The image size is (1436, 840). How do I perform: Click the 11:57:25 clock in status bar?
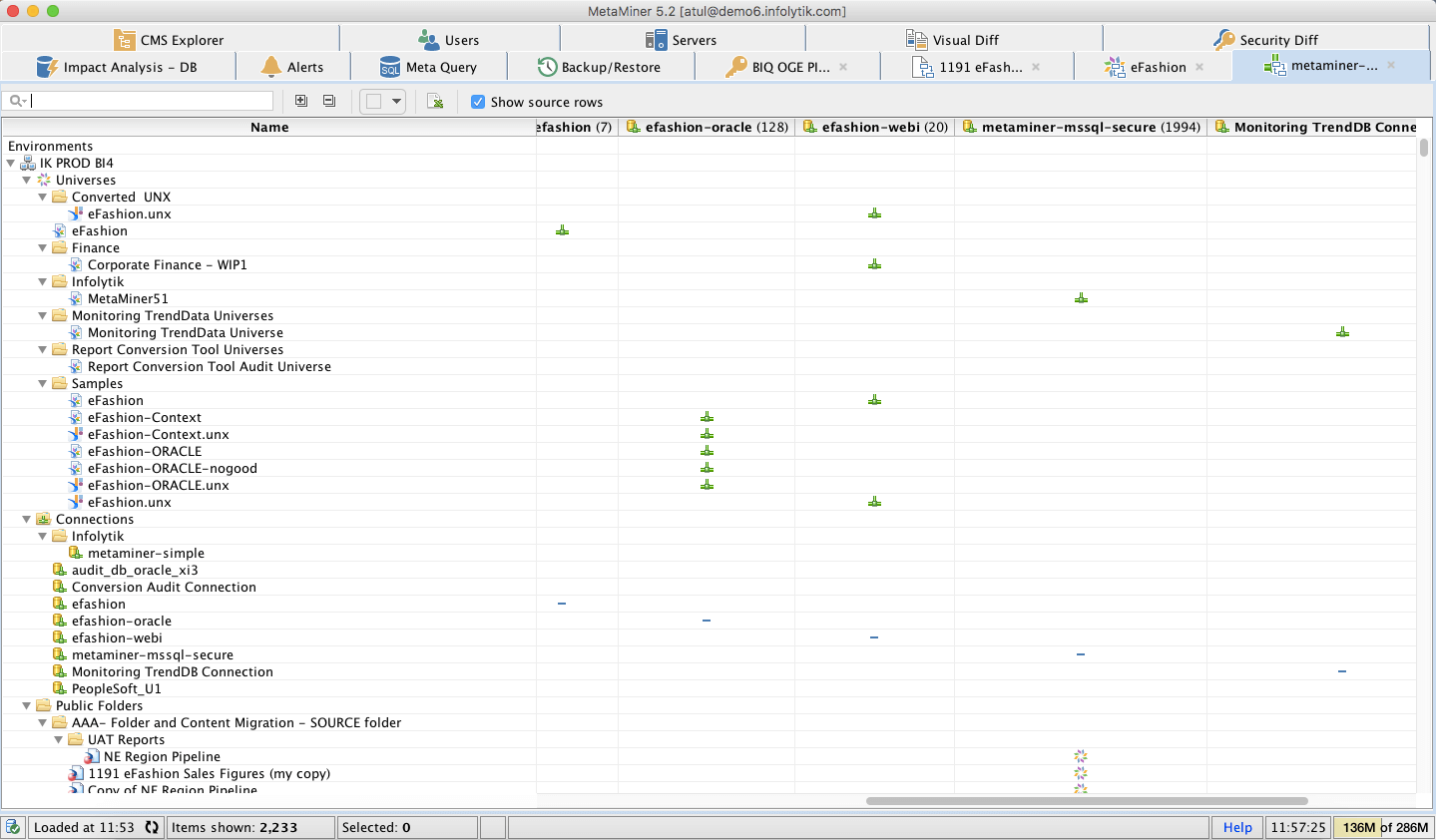click(x=1297, y=827)
